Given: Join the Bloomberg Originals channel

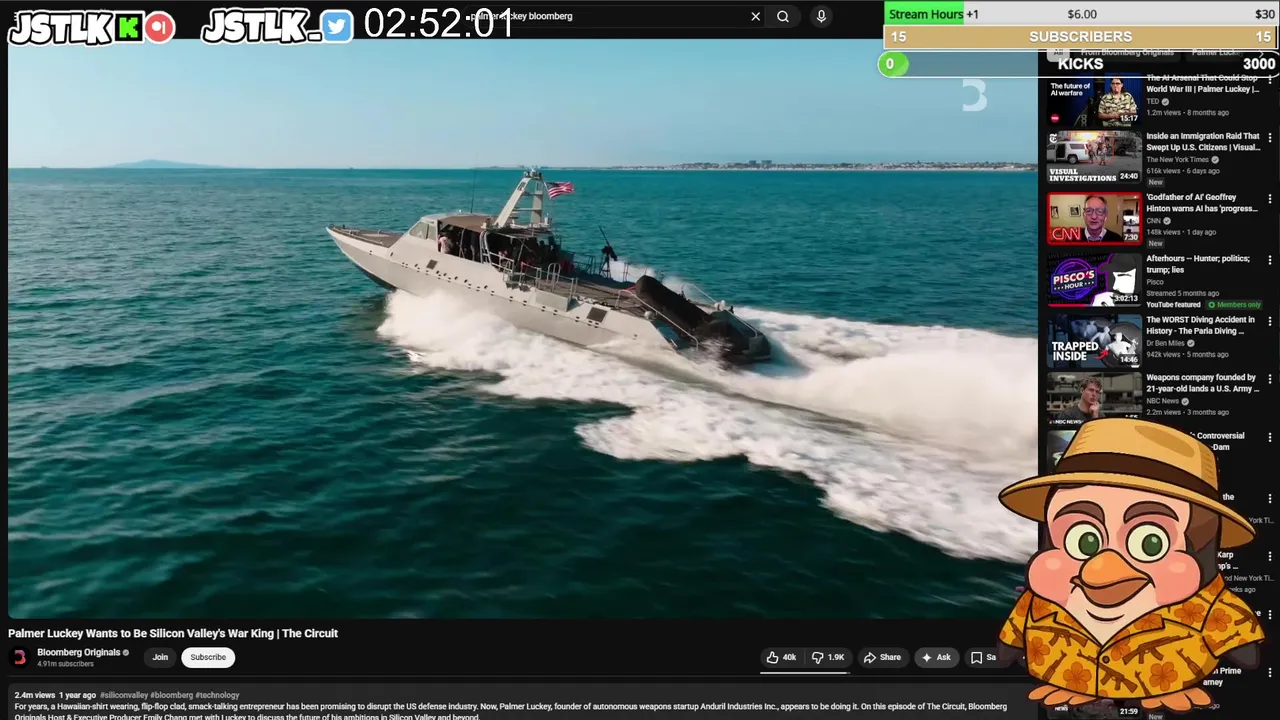Looking at the screenshot, I should [x=160, y=657].
